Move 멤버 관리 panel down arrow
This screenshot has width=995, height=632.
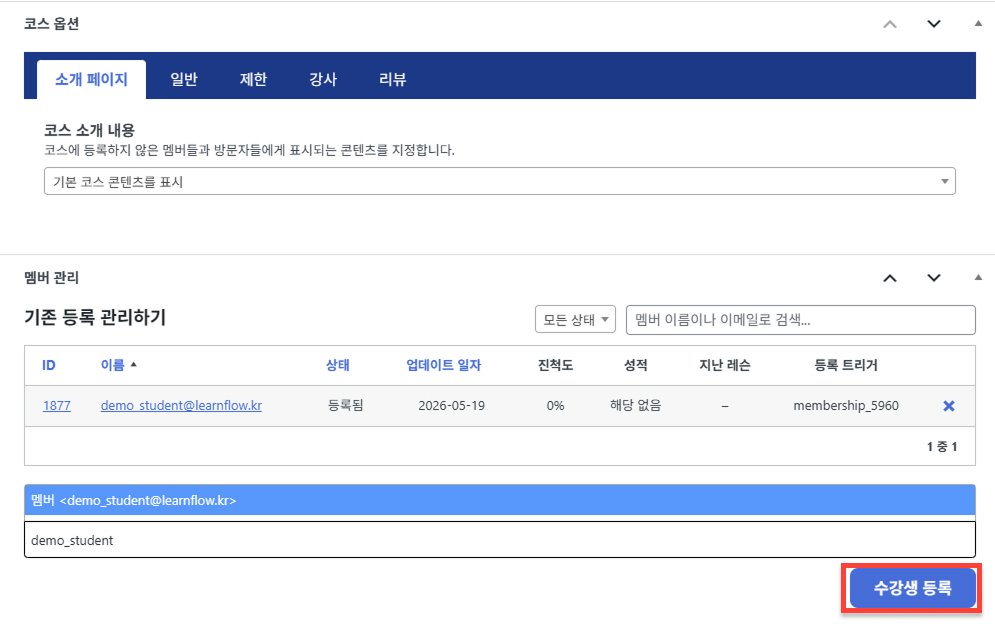click(x=933, y=278)
